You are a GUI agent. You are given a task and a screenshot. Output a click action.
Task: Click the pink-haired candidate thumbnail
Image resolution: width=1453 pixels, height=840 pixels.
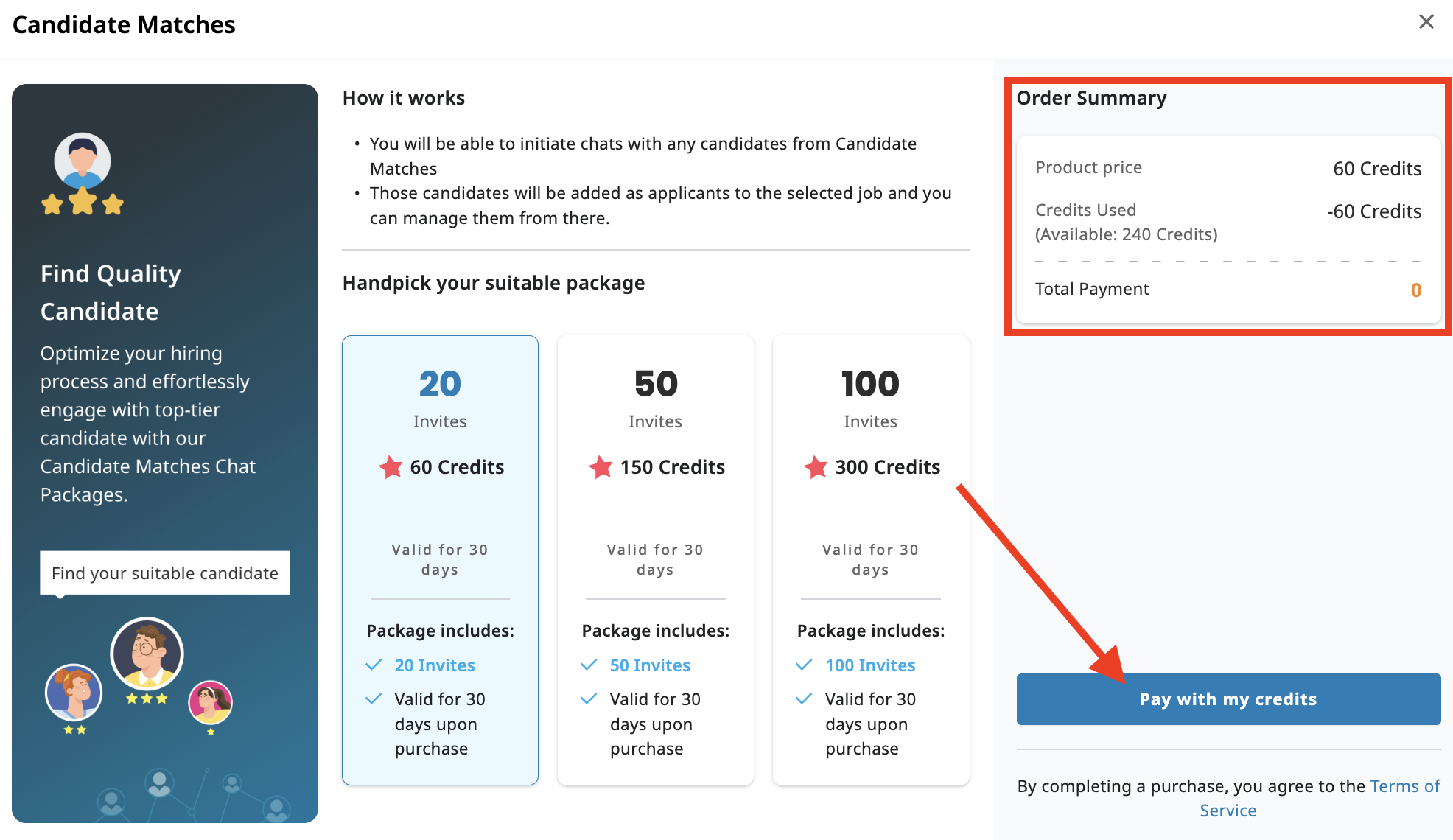(x=211, y=704)
